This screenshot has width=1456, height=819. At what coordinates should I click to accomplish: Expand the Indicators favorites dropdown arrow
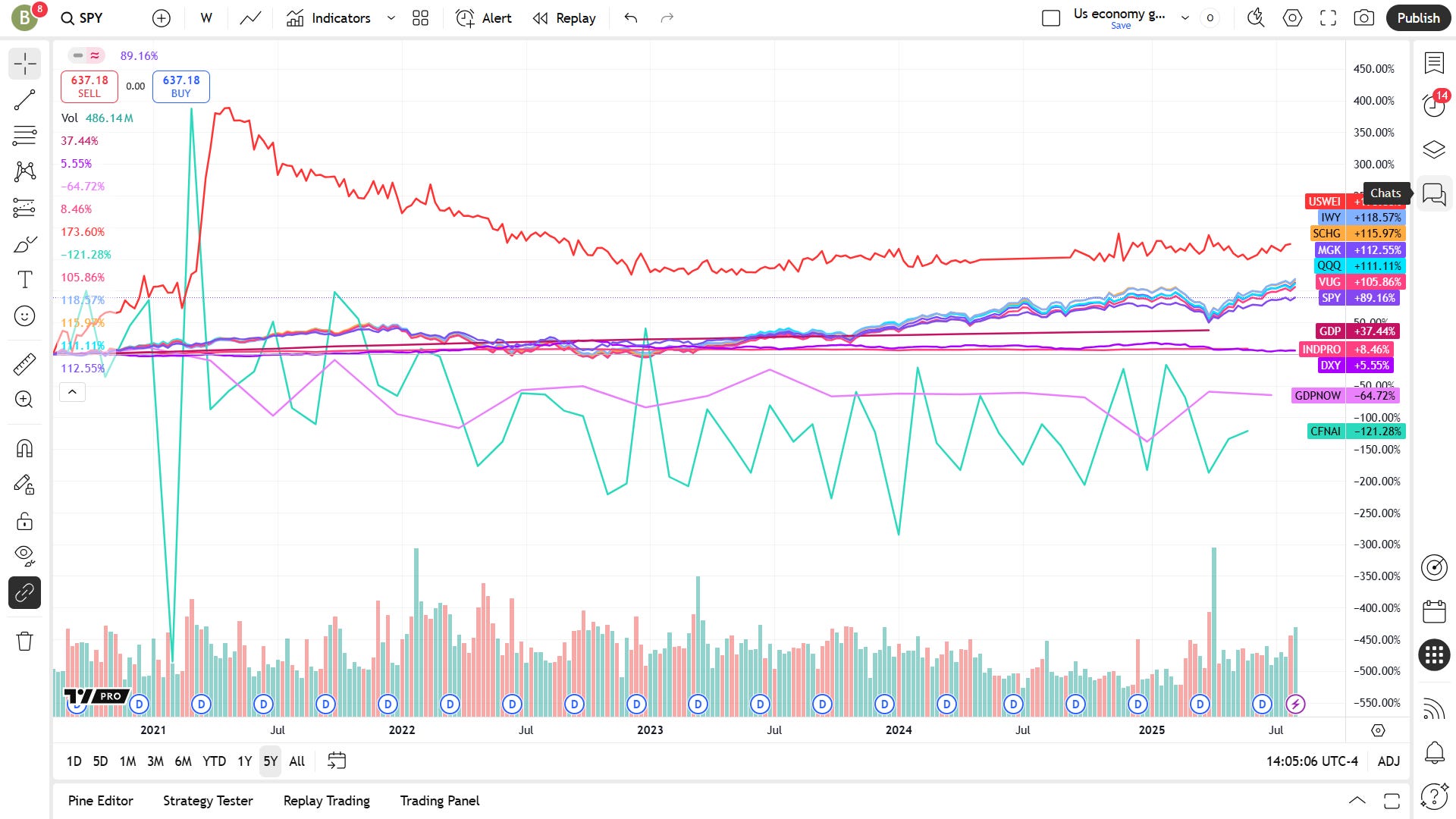[x=391, y=18]
